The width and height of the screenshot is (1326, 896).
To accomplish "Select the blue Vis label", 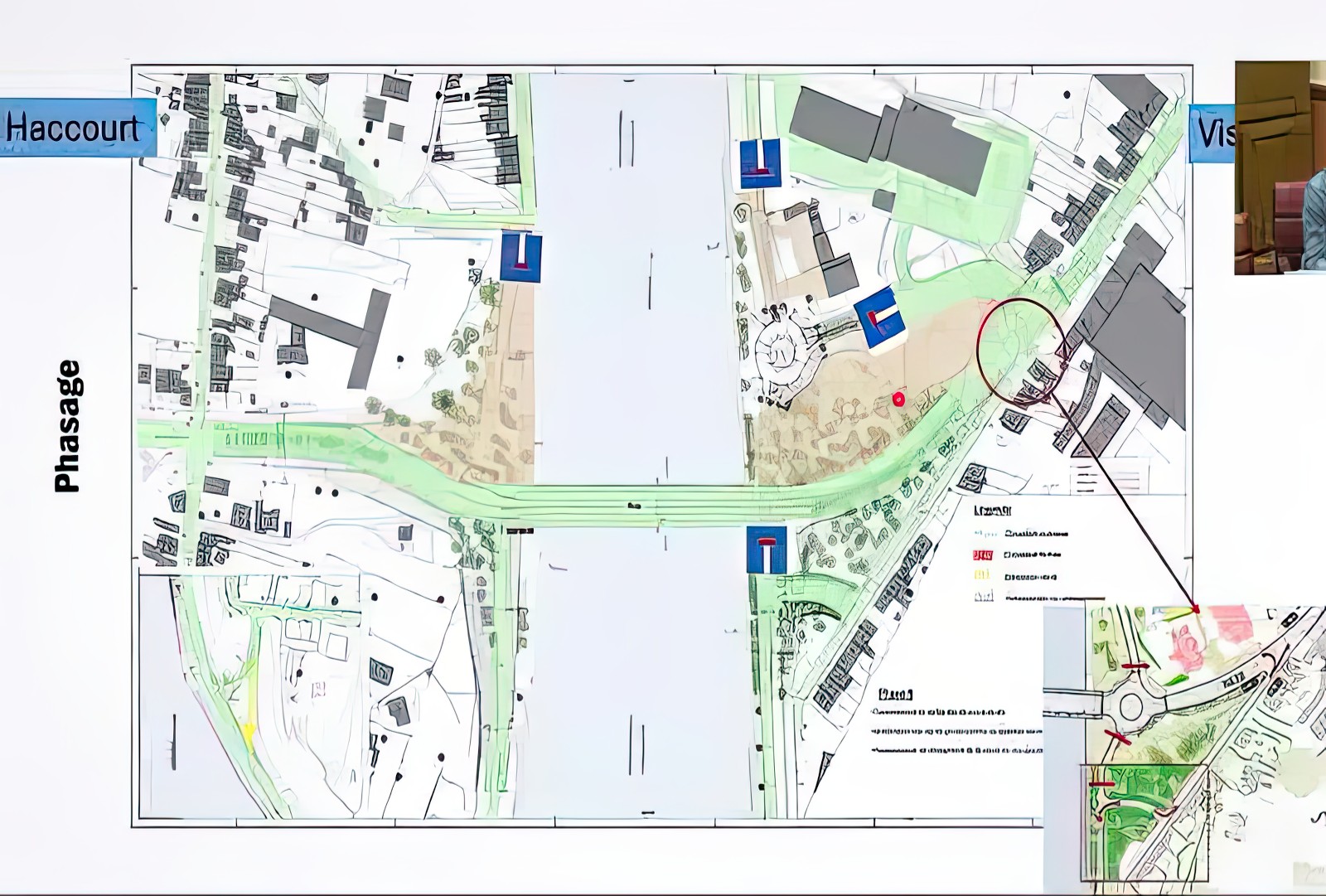I will tap(1212, 133).
